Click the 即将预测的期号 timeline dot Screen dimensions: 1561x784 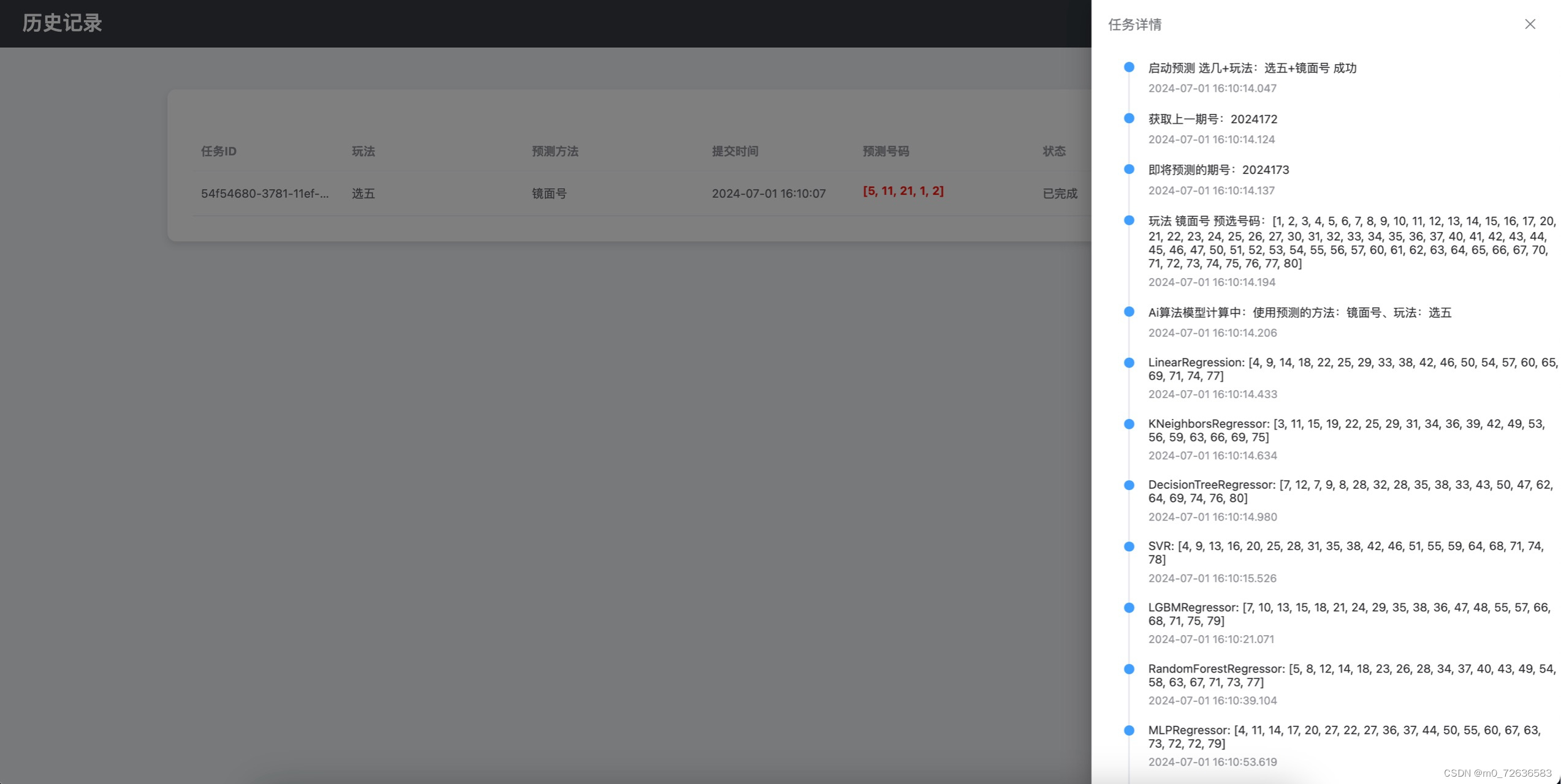coord(1129,169)
